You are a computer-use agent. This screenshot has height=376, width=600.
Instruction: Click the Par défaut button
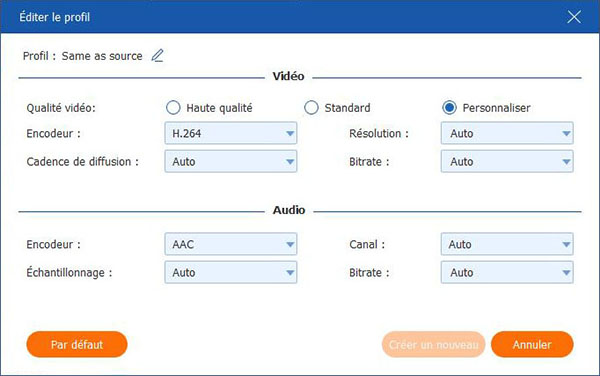pos(77,344)
